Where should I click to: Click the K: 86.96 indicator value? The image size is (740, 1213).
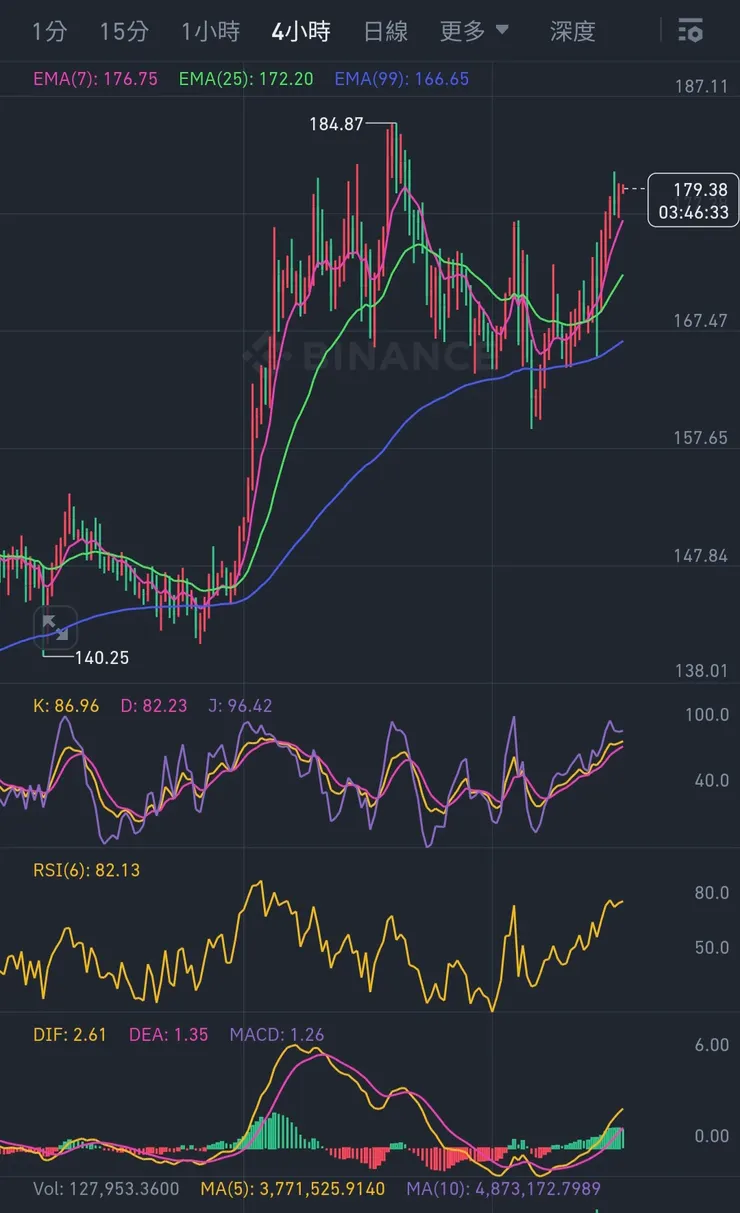coord(66,706)
